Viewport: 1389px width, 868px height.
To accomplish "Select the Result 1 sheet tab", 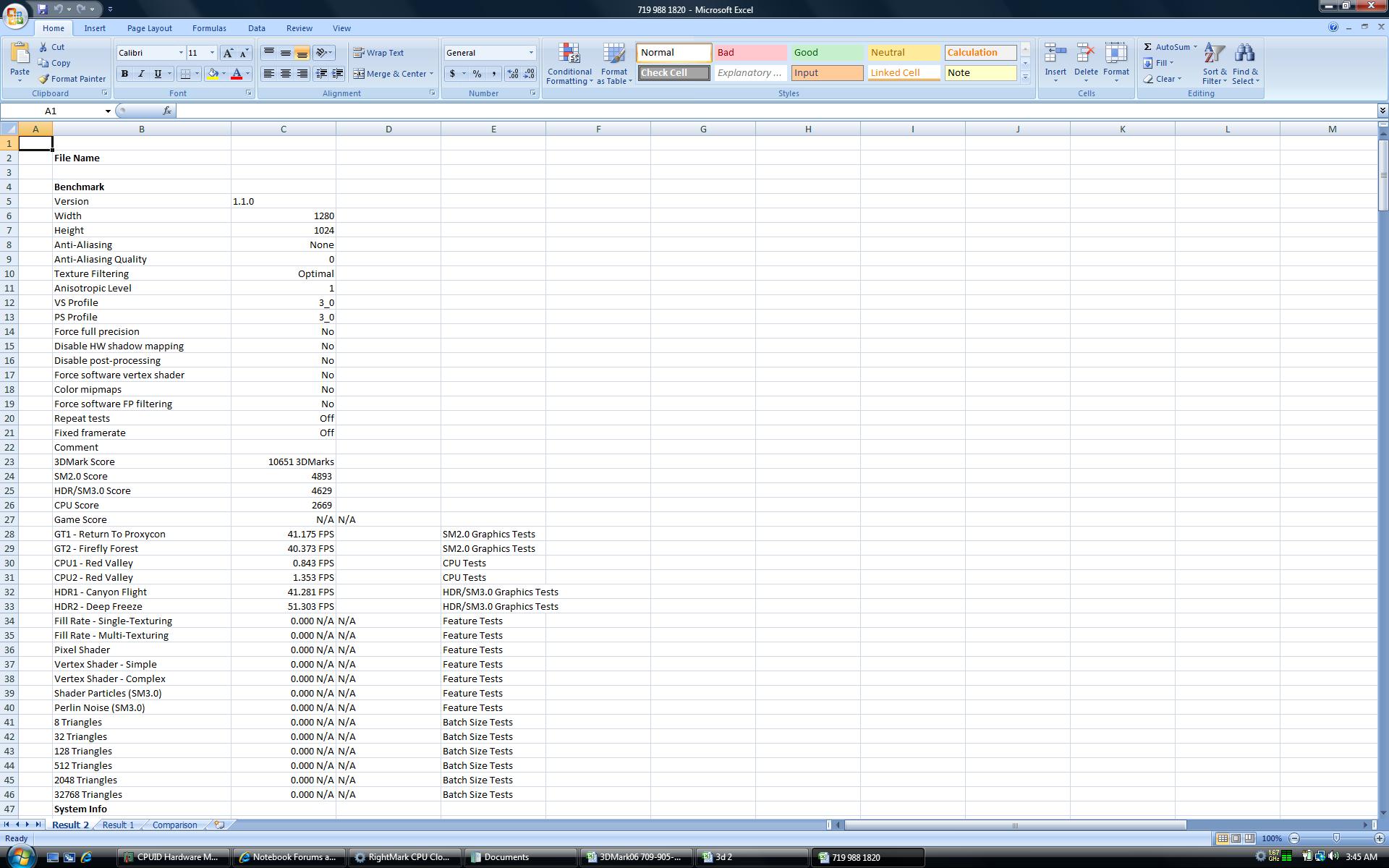I will (118, 825).
